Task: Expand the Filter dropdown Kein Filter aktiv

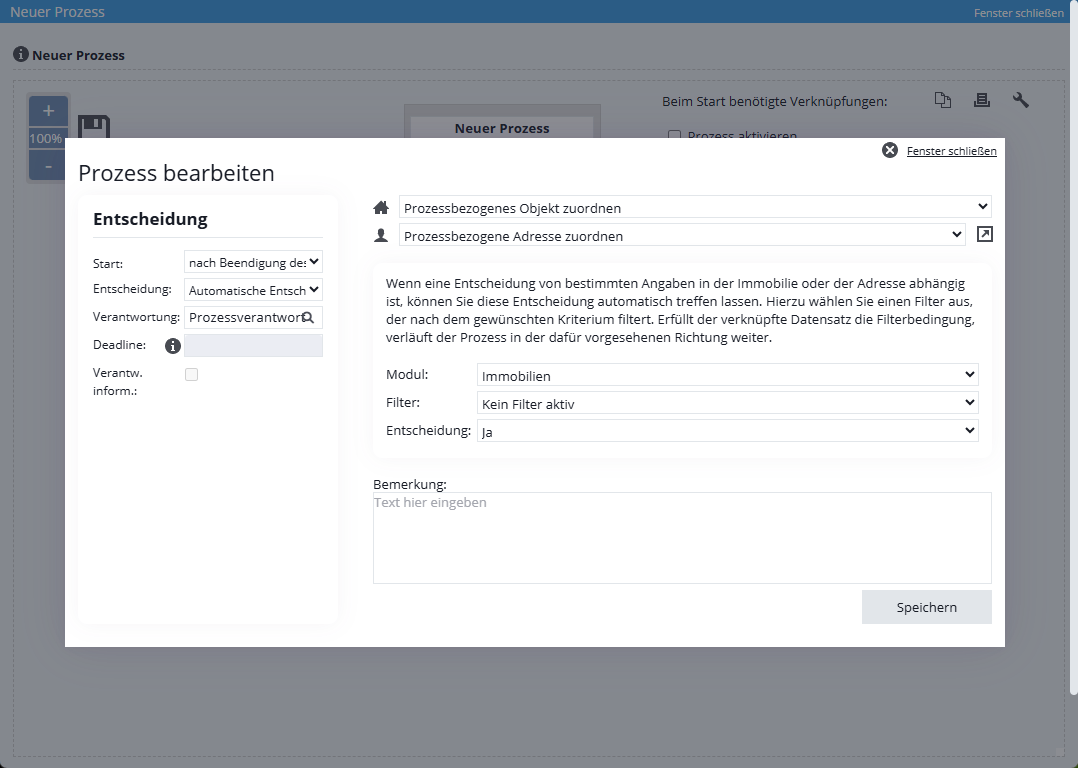Action: tap(727, 403)
